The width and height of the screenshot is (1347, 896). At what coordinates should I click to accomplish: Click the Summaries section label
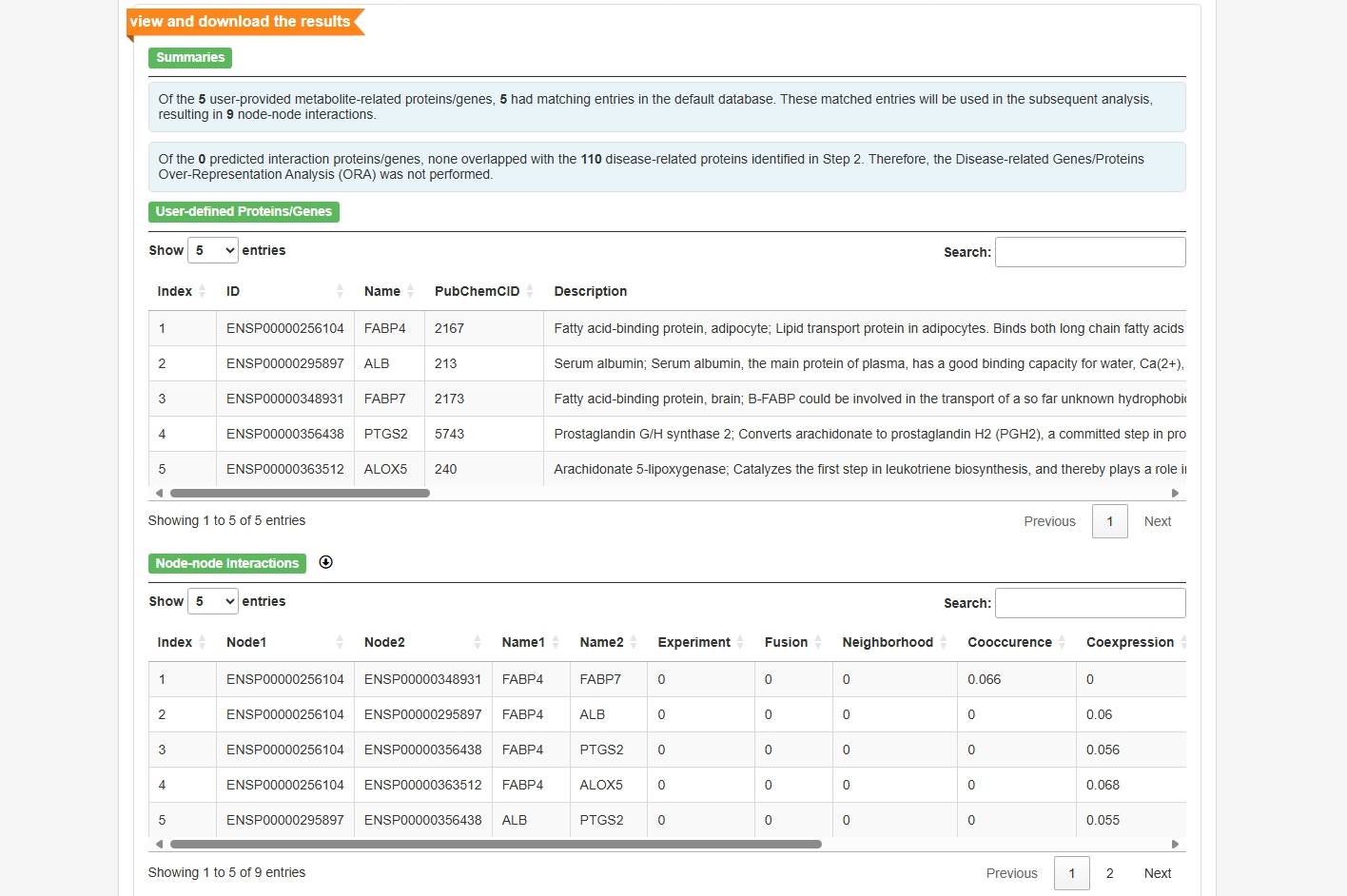point(190,57)
